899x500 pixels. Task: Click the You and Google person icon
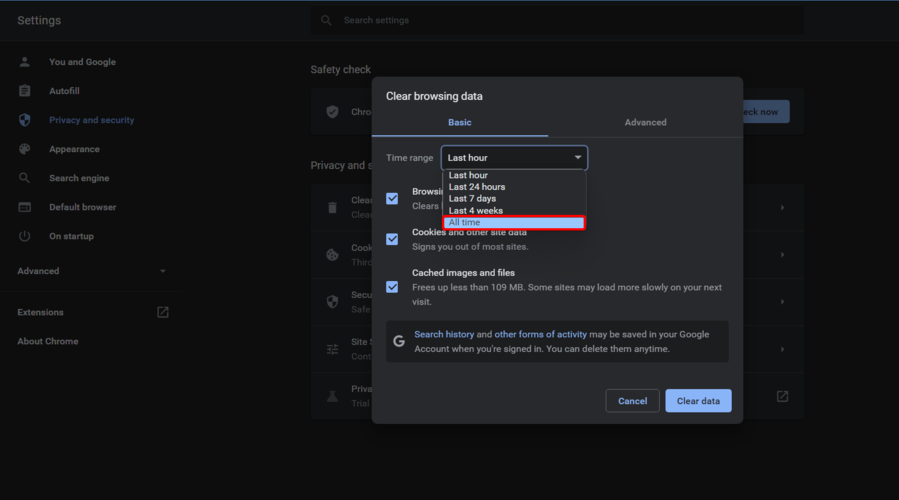(x=25, y=62)
